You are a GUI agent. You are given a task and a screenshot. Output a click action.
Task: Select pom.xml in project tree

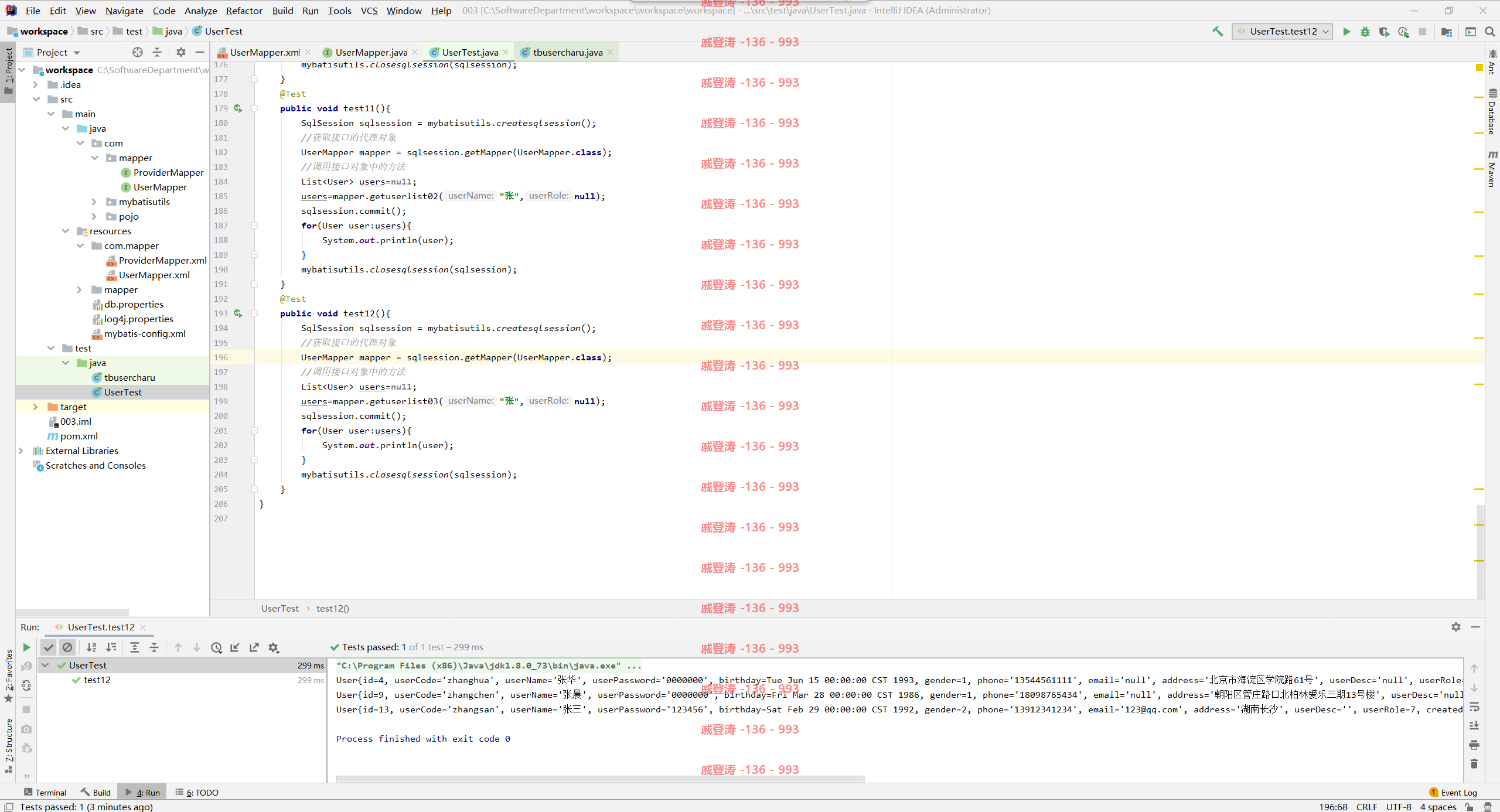79,436
